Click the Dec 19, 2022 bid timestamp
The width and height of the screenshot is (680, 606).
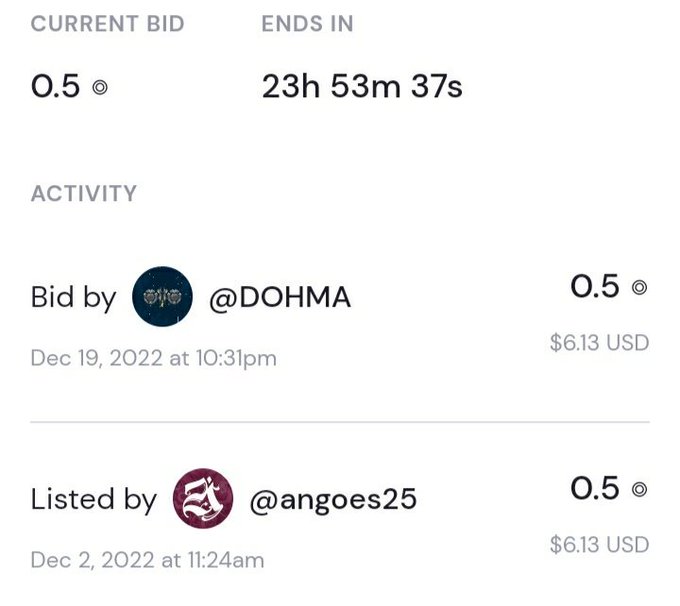coord(154,359)
